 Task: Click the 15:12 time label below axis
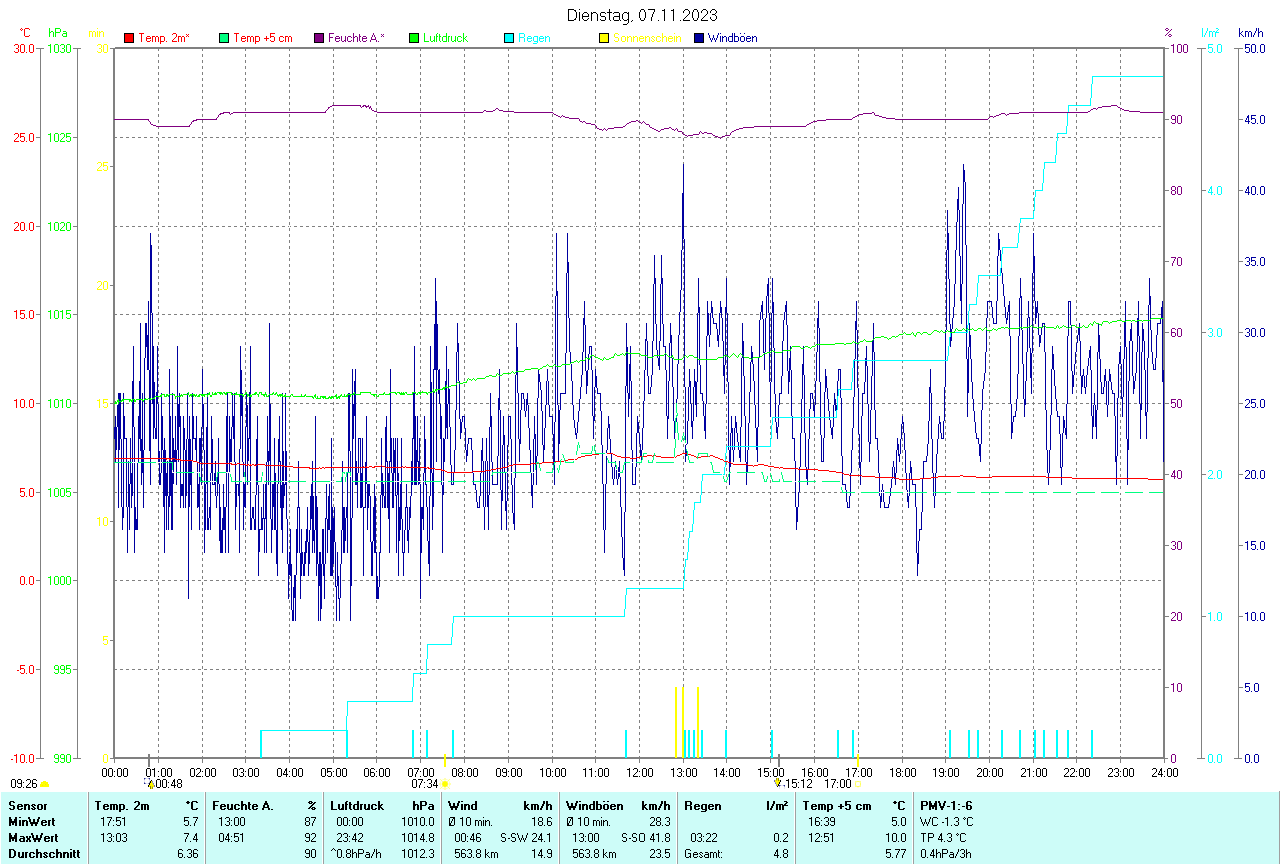point(798,785)
